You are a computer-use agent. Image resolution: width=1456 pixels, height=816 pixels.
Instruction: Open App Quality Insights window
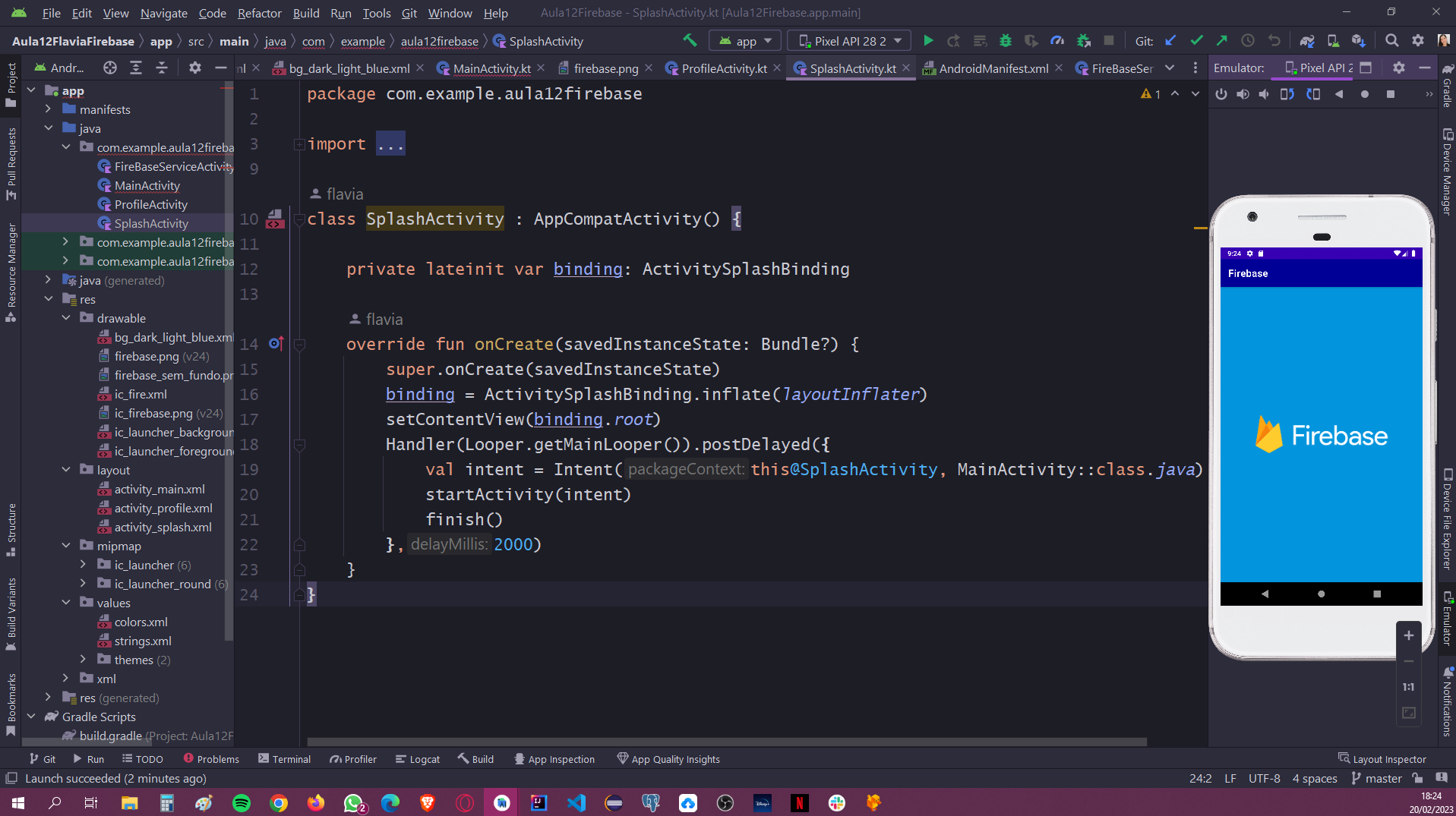(668, 758)
